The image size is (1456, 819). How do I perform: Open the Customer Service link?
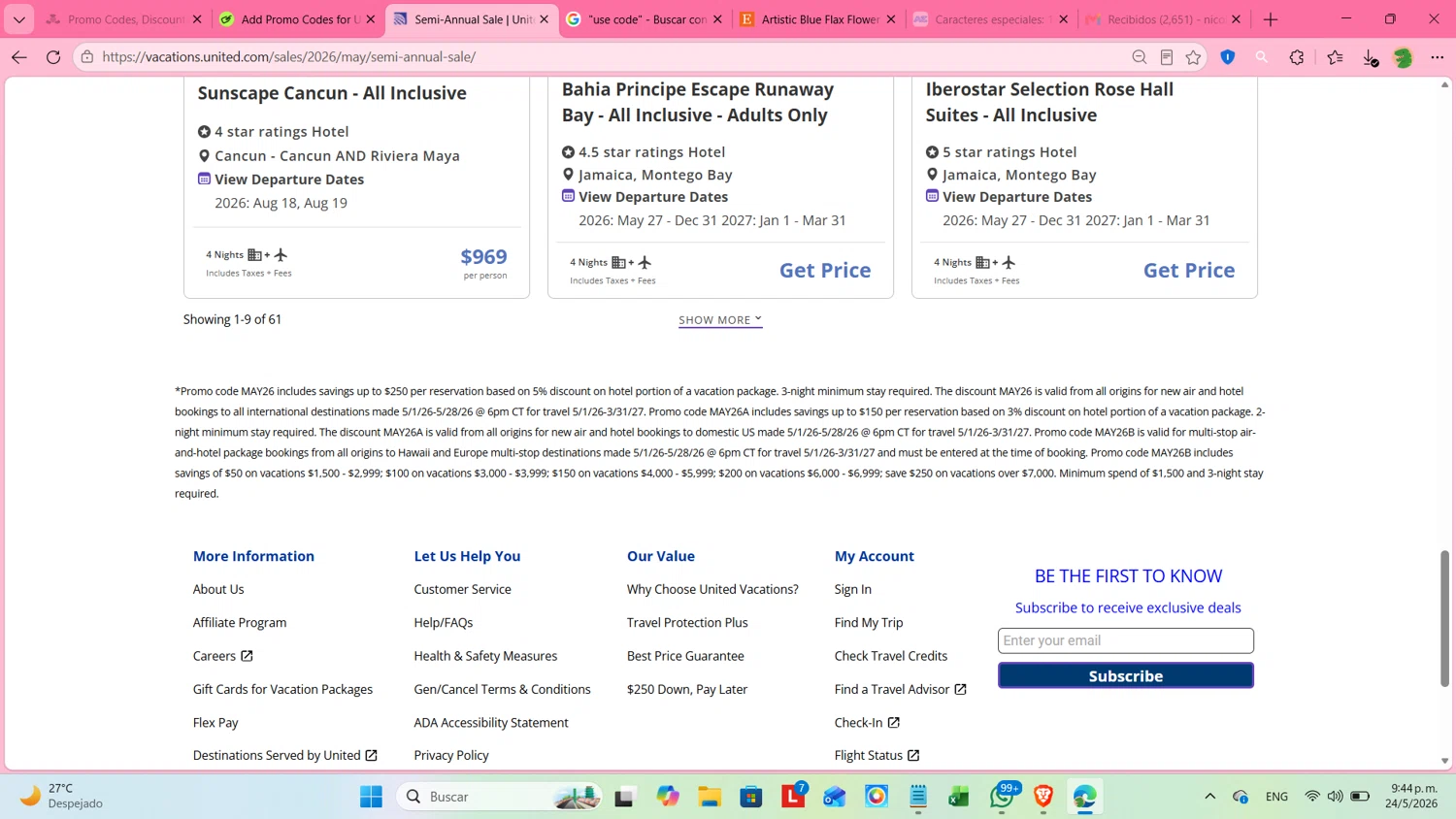[462, 589]
